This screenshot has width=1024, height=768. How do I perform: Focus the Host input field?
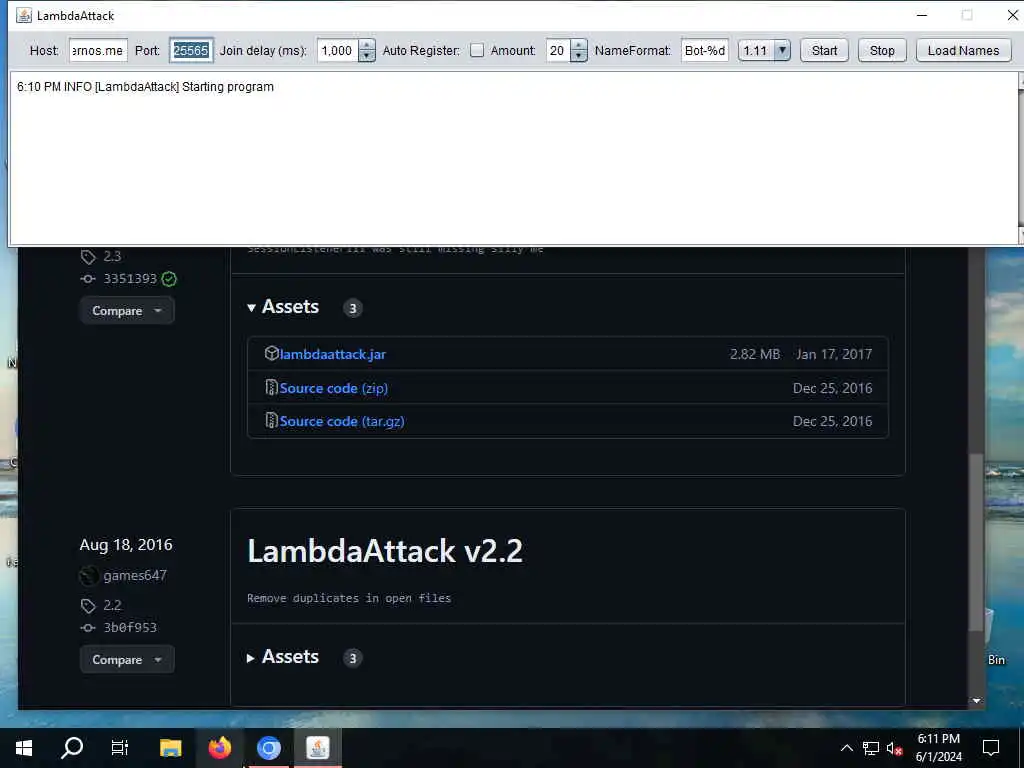pyautogui.click(x=98, y=50)
